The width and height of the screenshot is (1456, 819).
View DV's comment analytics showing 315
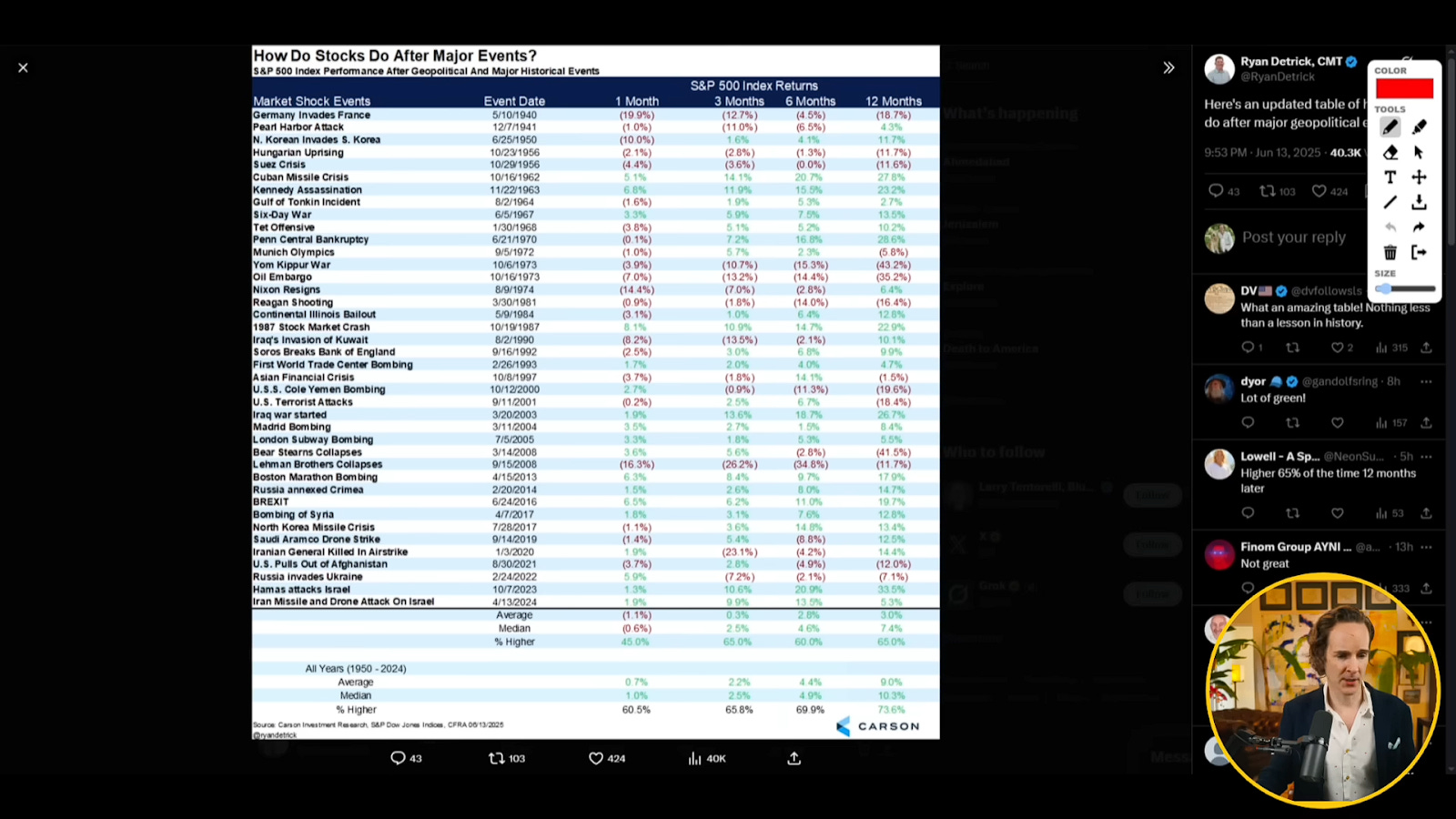pos(1391,348)
